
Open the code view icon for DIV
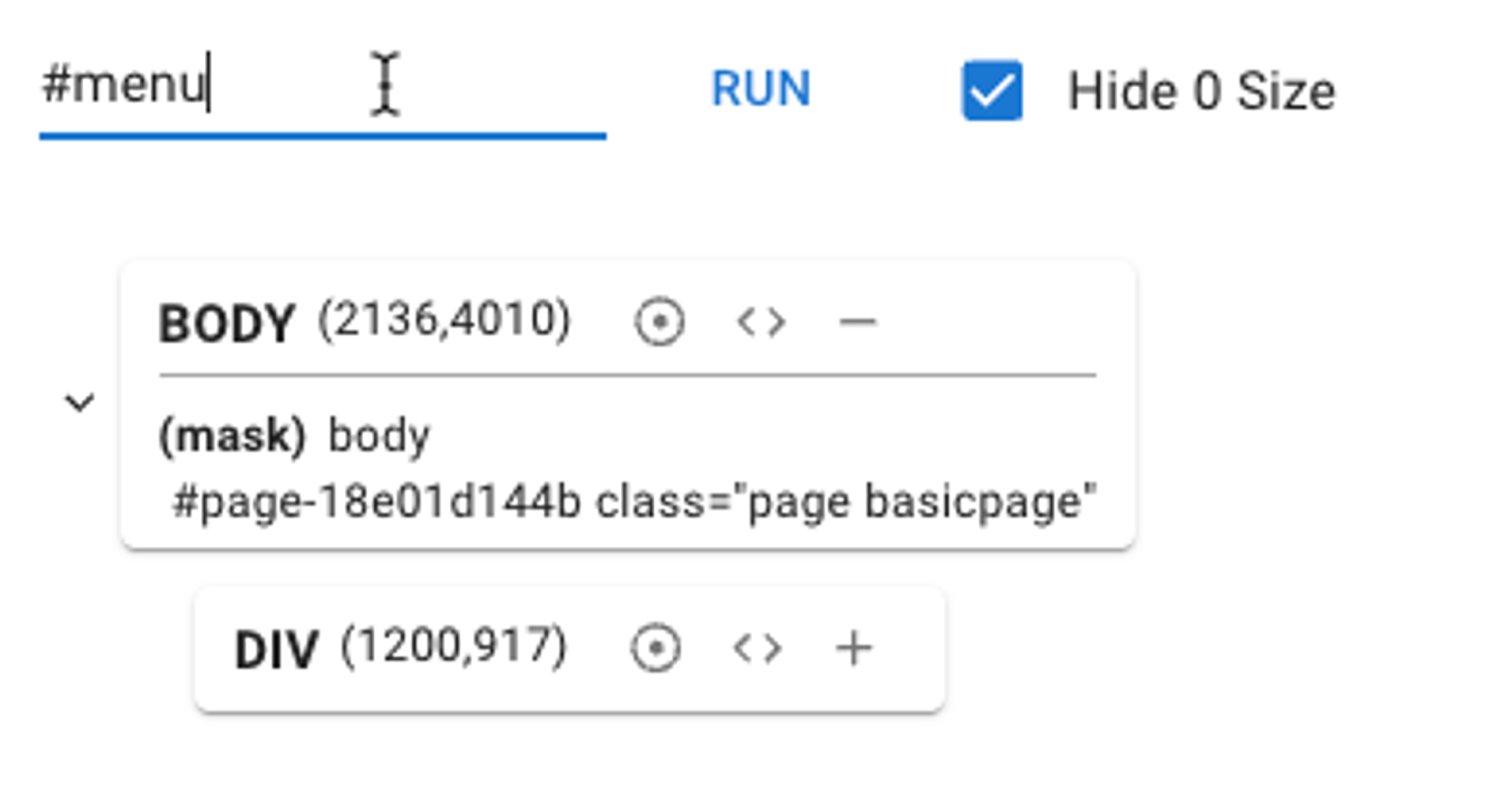tap(757, 648)
